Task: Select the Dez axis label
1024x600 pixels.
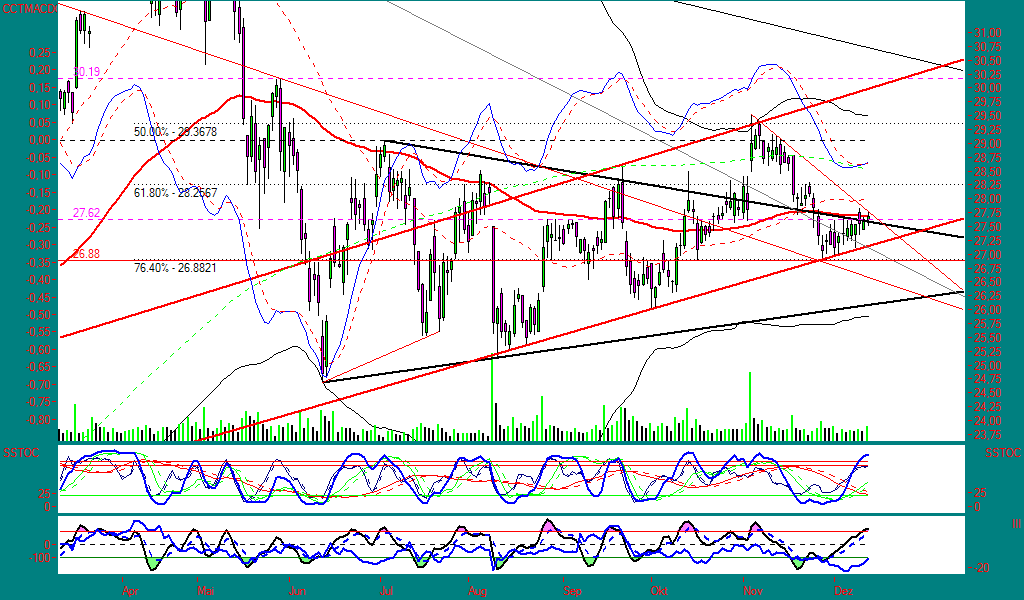Action: click(x=844, y=591)
